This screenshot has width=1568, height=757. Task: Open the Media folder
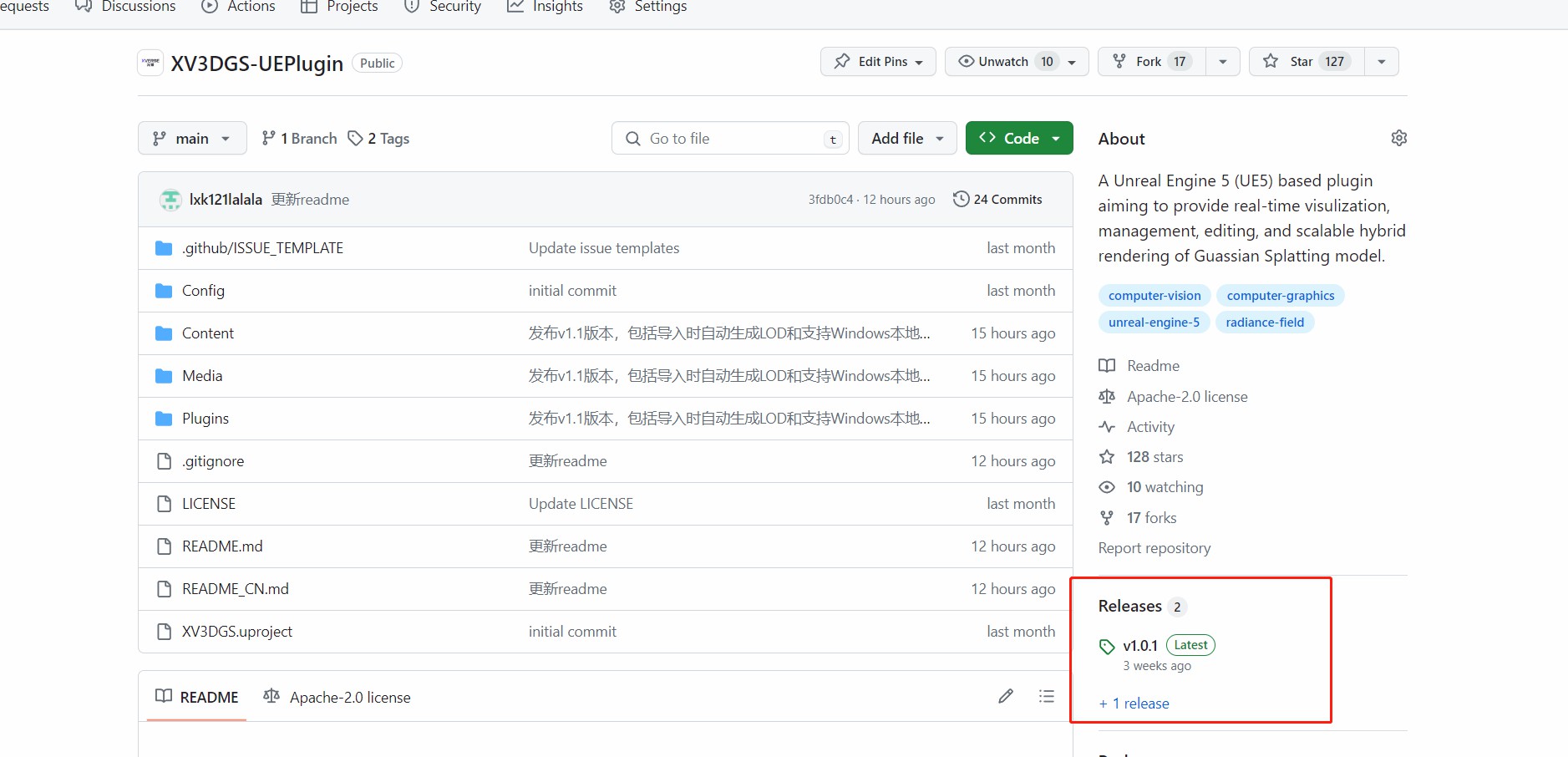(202, 376)
